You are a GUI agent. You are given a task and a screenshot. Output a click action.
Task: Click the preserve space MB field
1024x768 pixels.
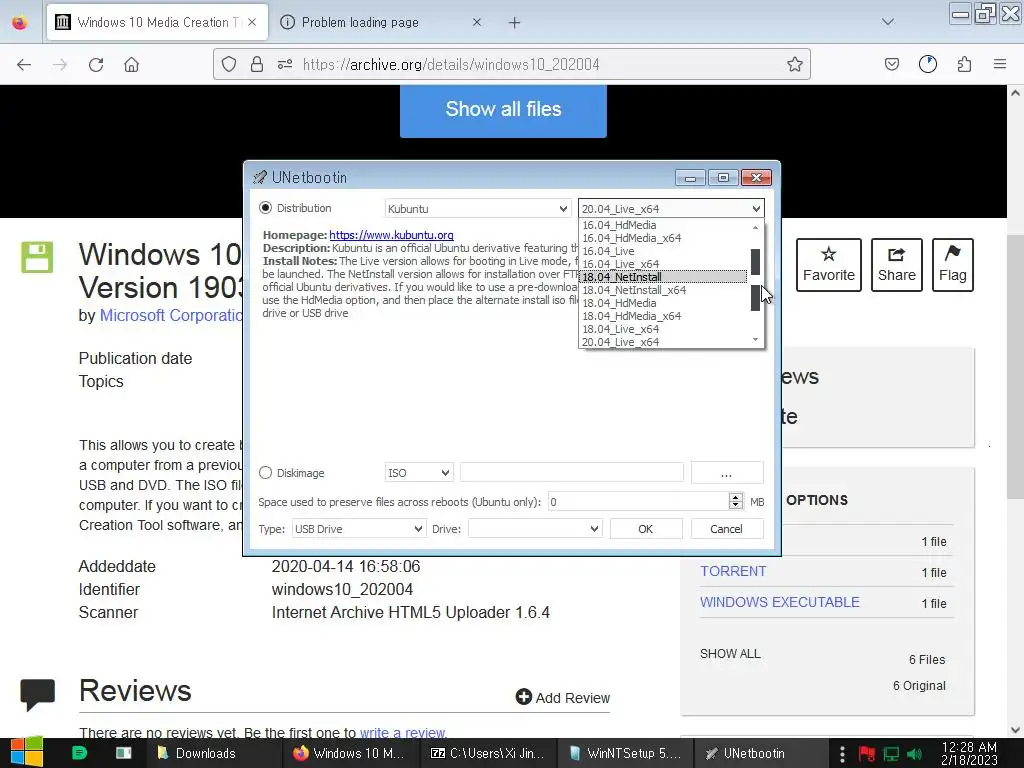638,502
